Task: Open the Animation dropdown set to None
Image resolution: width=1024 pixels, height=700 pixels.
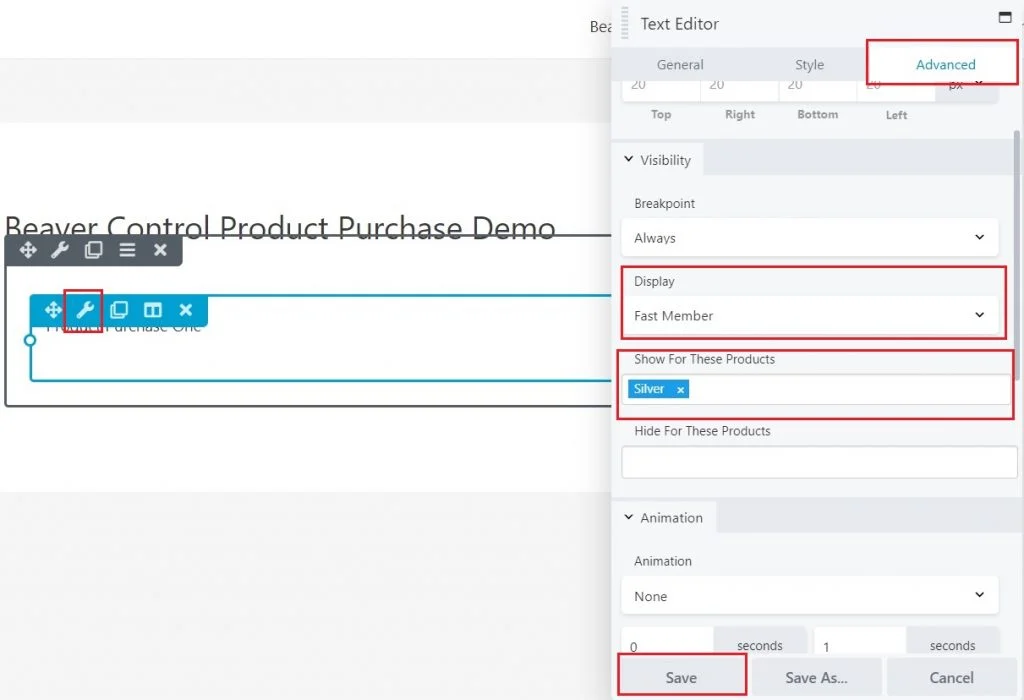Action: [x=809, y=596]
